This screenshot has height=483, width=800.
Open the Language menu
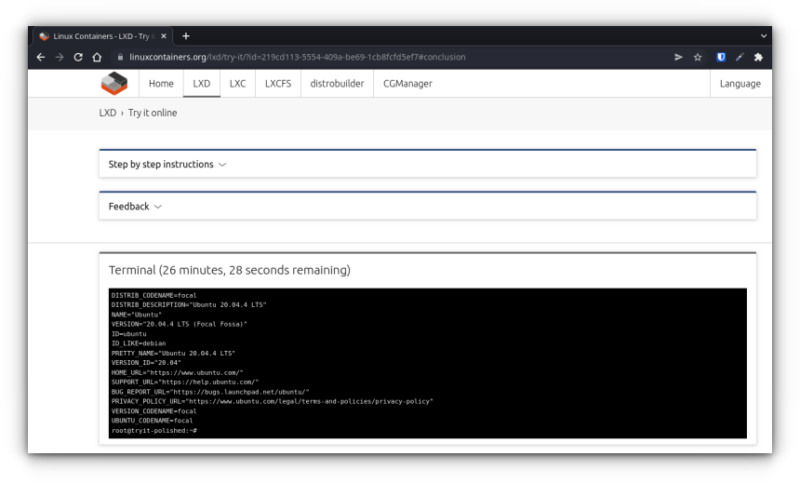tap(740, 84)
